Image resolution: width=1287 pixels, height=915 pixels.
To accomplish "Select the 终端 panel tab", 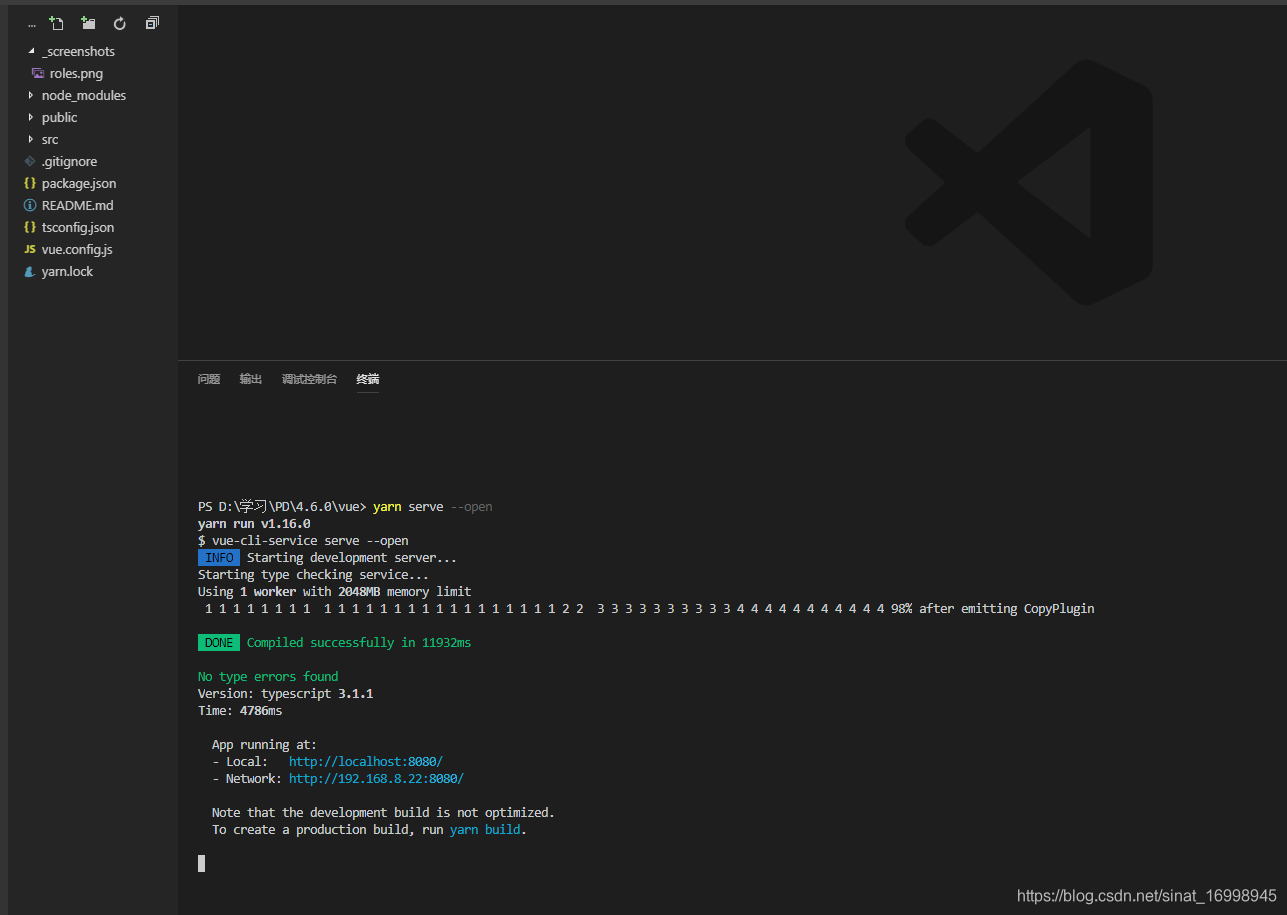I will 368,379.
